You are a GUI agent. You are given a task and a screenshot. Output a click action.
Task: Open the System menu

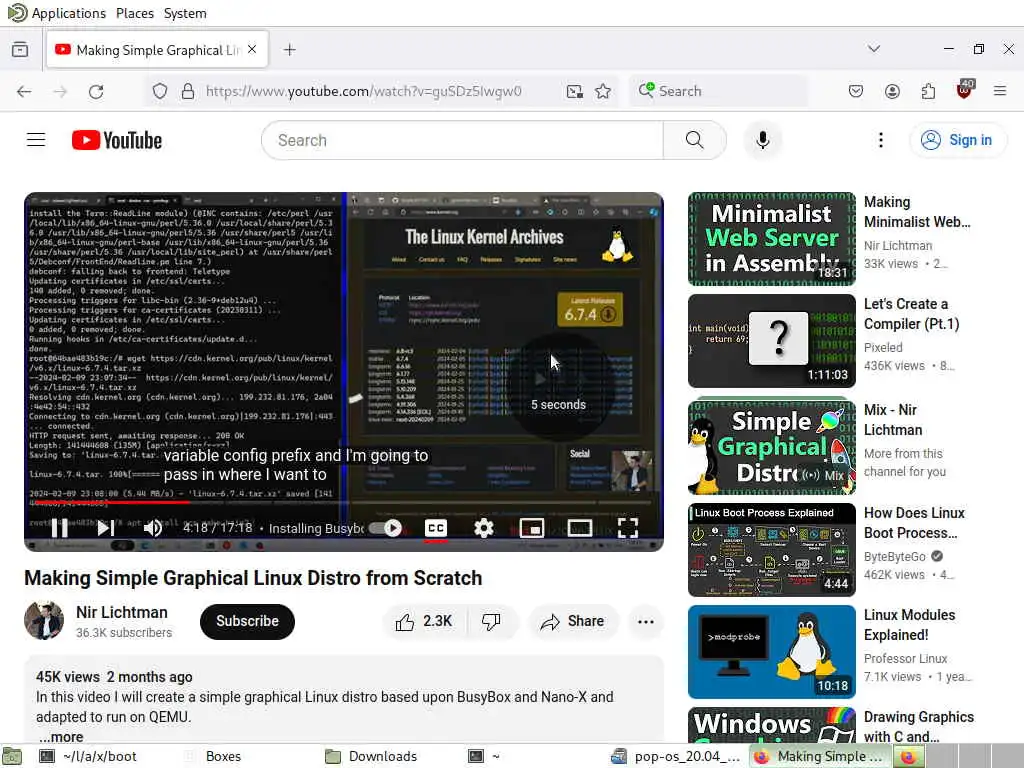pos(185,13)
